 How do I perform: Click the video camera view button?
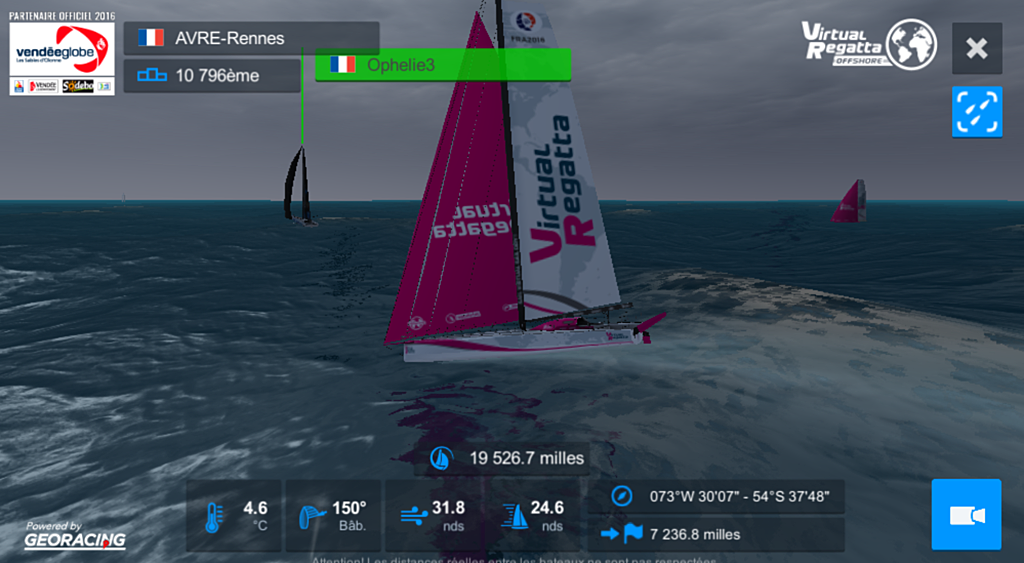click(x=966, y=515)
